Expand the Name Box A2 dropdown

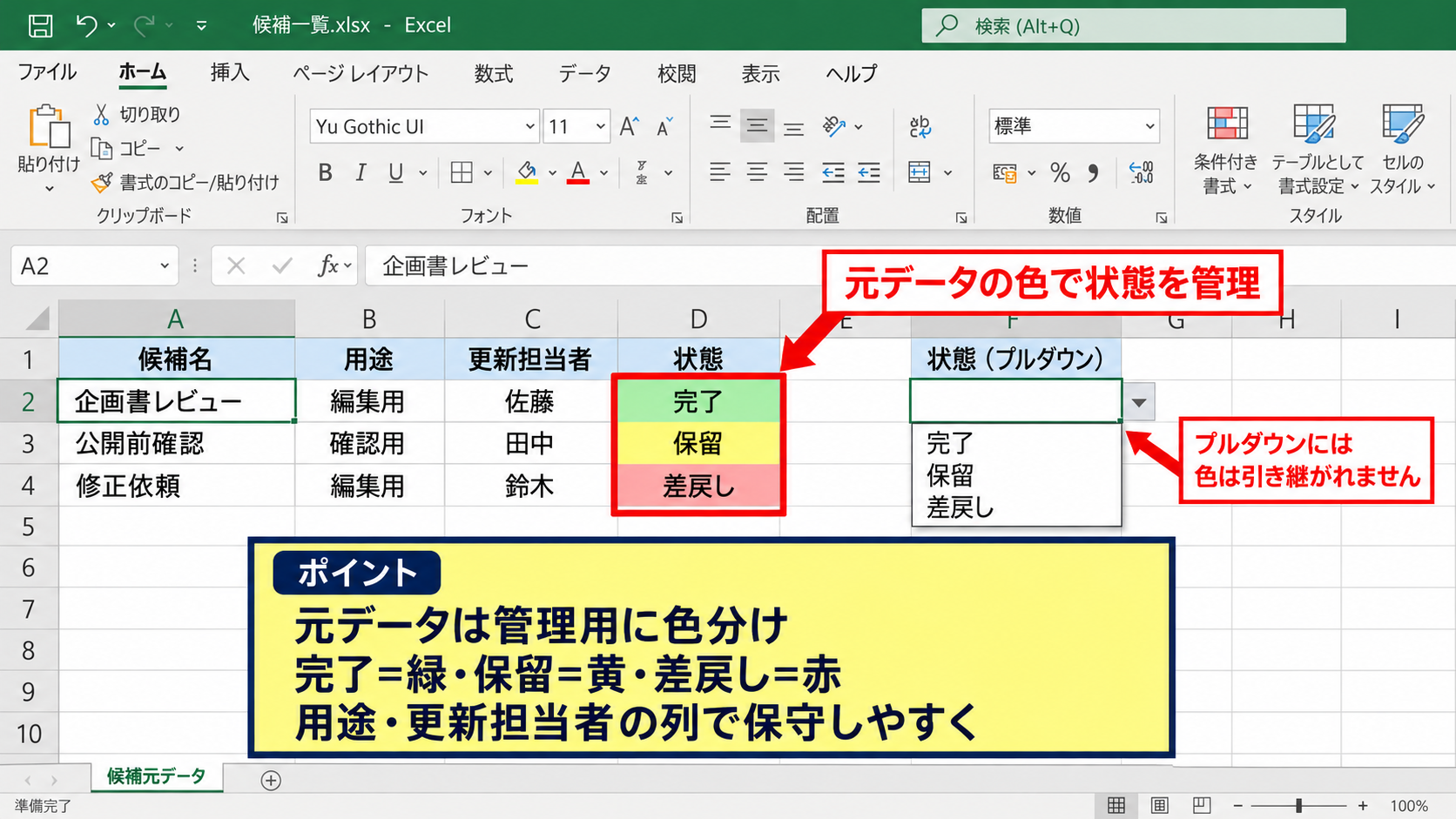165,266
